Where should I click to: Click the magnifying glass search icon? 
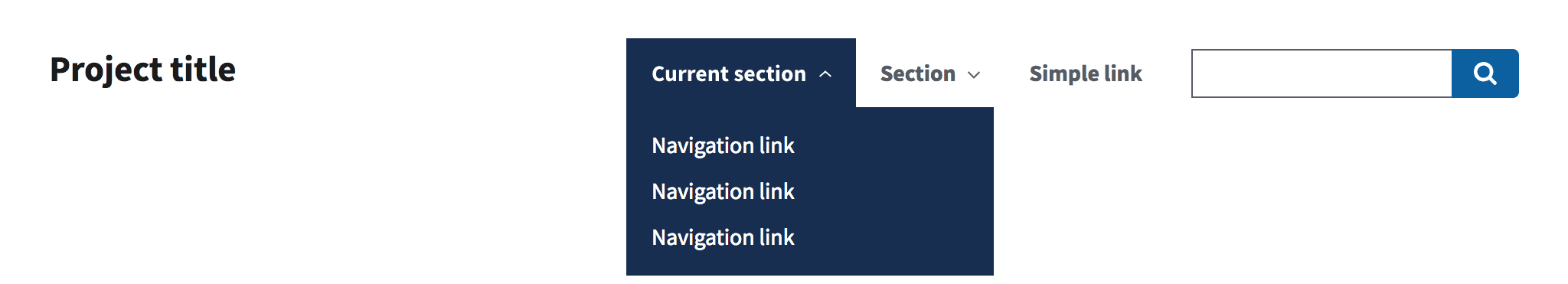click(x=1485, y=73)
